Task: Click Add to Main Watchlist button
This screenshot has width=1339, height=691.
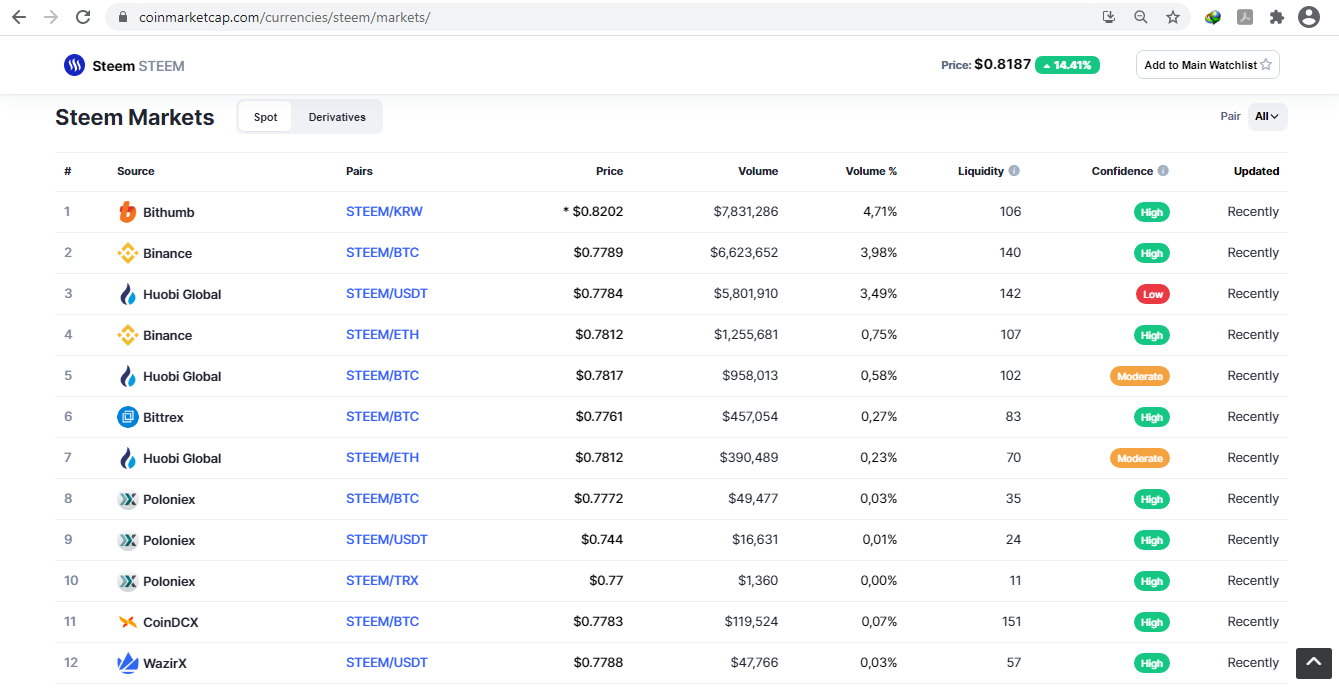Action: click(x=1208, y=65)
